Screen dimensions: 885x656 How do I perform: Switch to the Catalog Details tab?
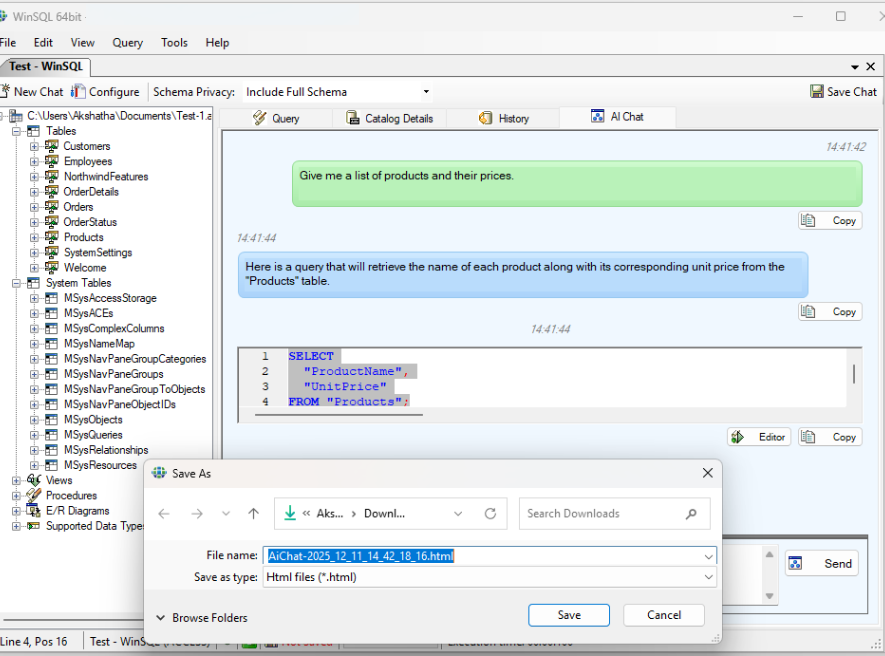pyautogui.click(x=390, y=118)
